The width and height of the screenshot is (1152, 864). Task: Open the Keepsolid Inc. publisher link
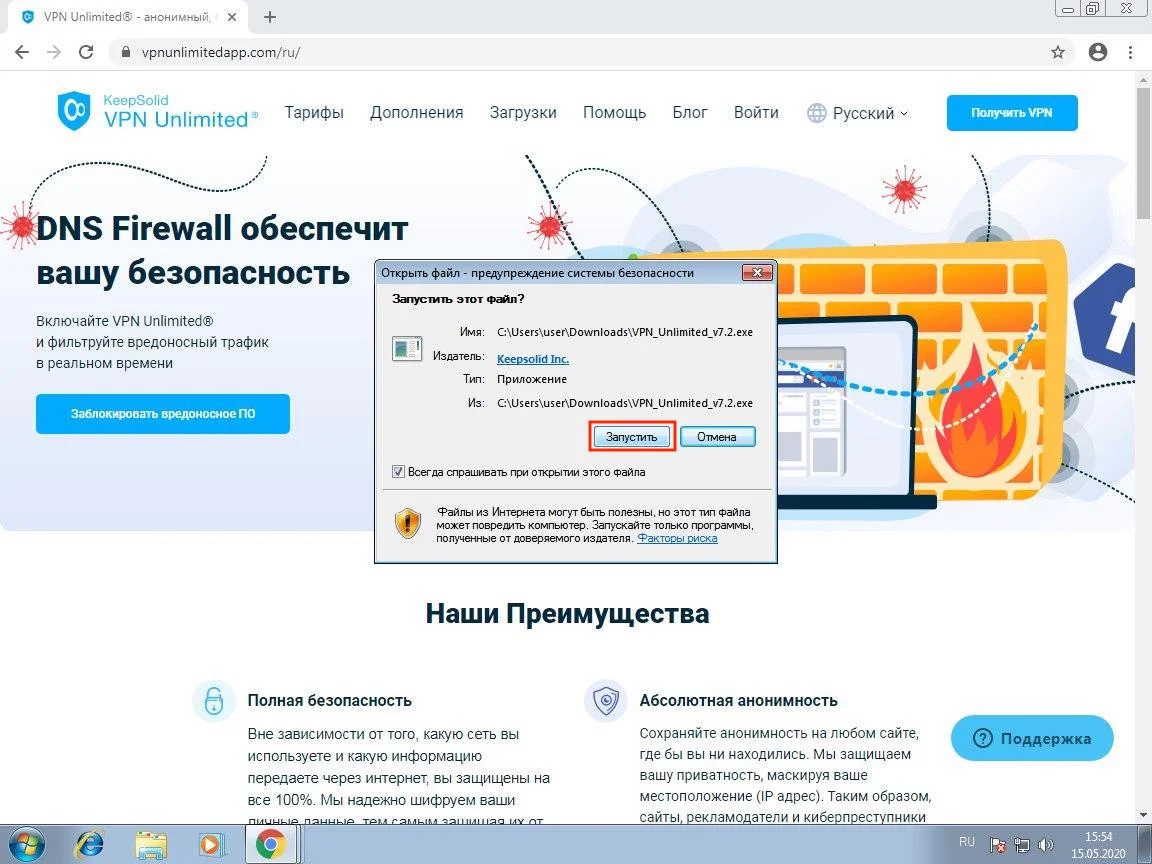coord(533,358)
